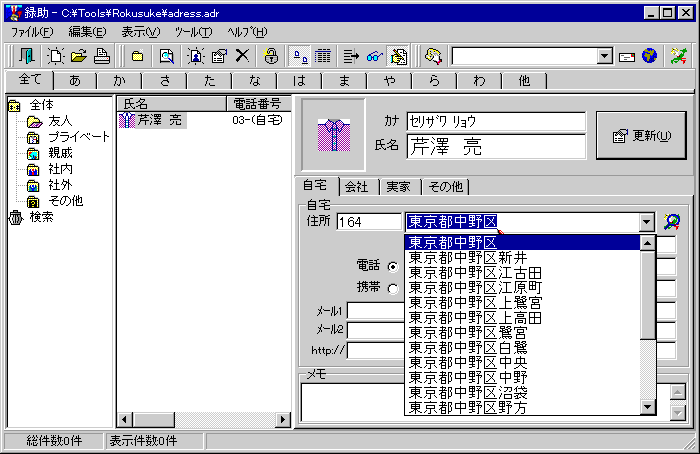700x454 pixels.
Task: Switch to the grid list view toolbar button
Action: click(322, 56)
